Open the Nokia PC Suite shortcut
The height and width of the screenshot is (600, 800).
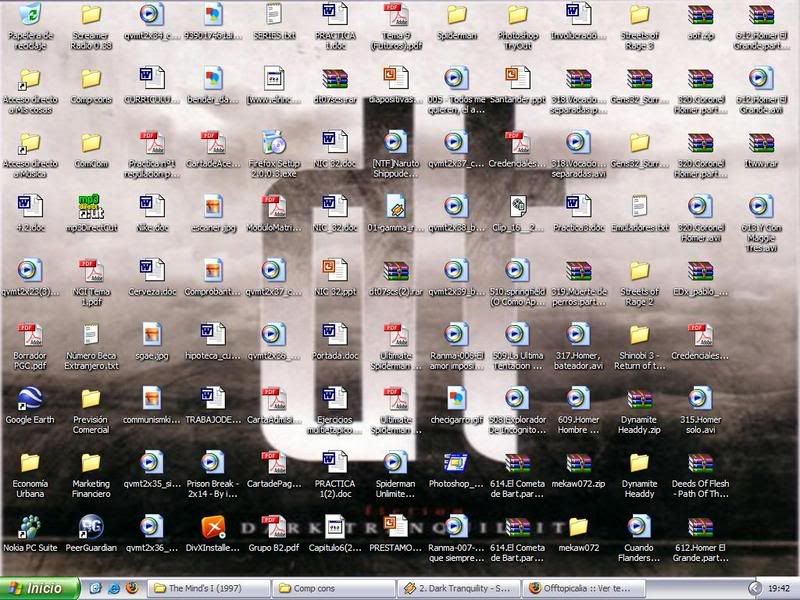[30, 526]
